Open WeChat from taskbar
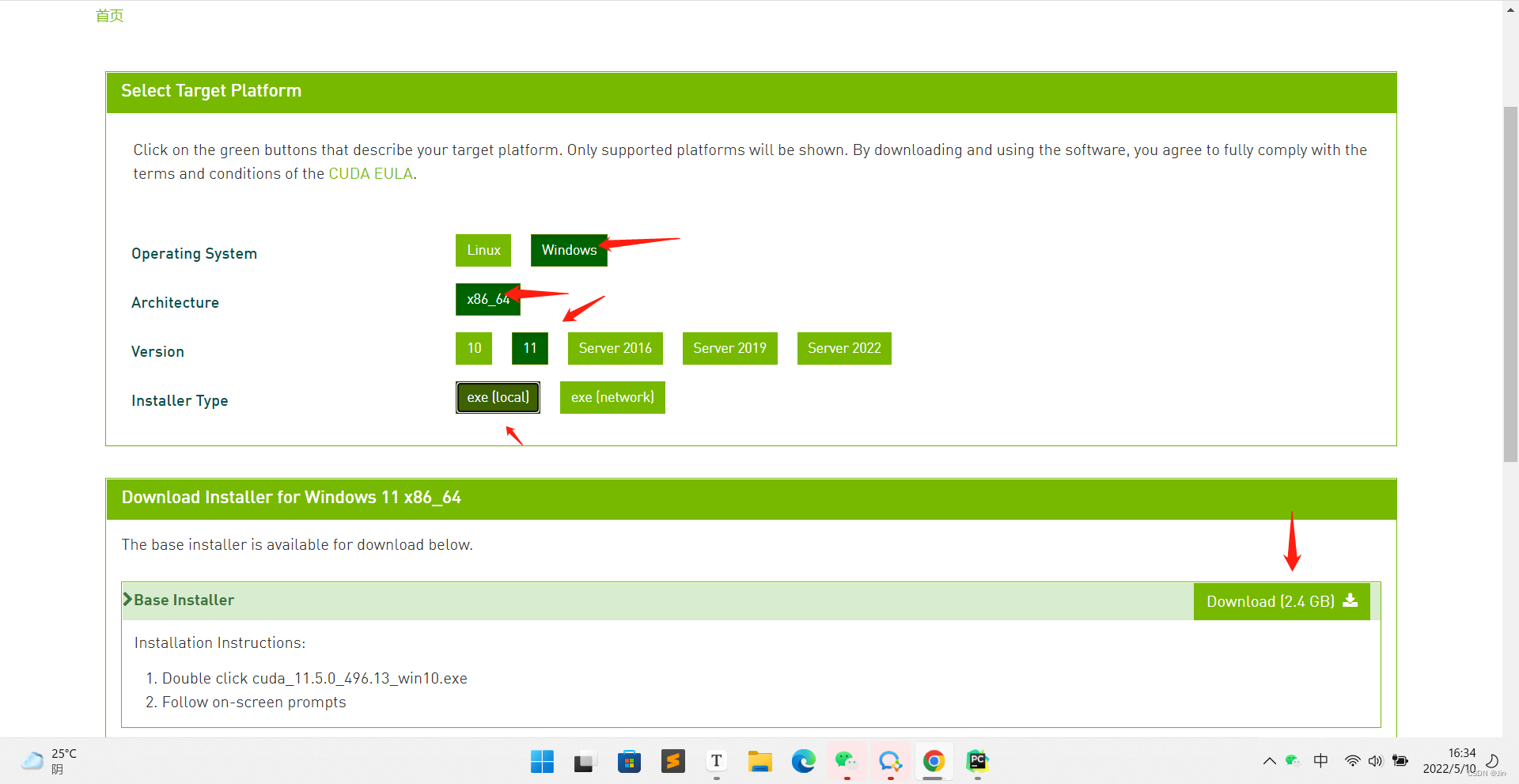The width and height of the screenshot is (1519, 784). tap(847, 761)
